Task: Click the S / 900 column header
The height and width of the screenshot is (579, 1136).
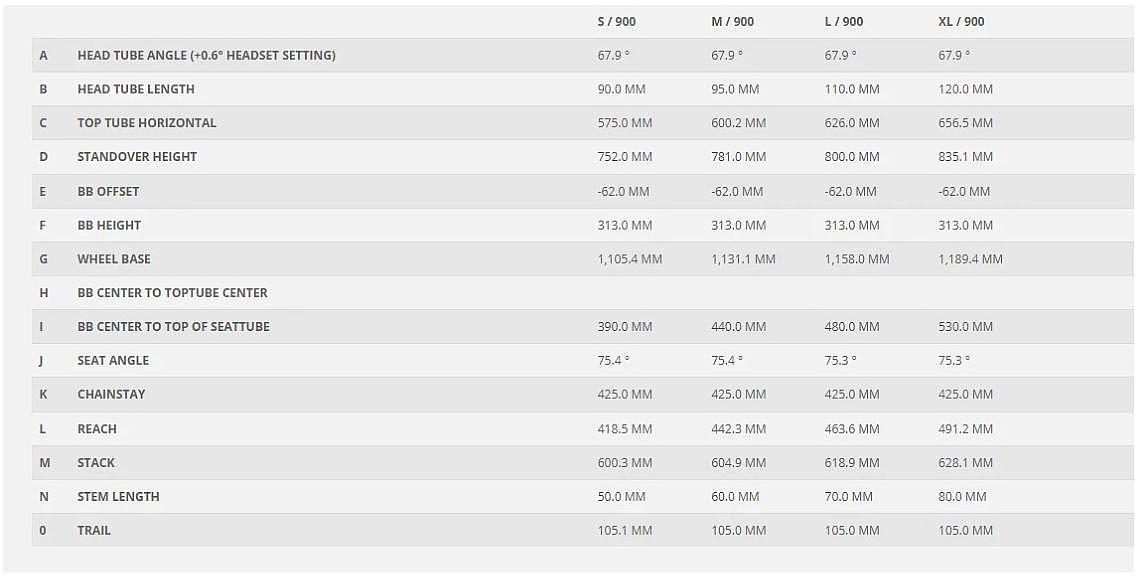Action: (x=616, y=21)
